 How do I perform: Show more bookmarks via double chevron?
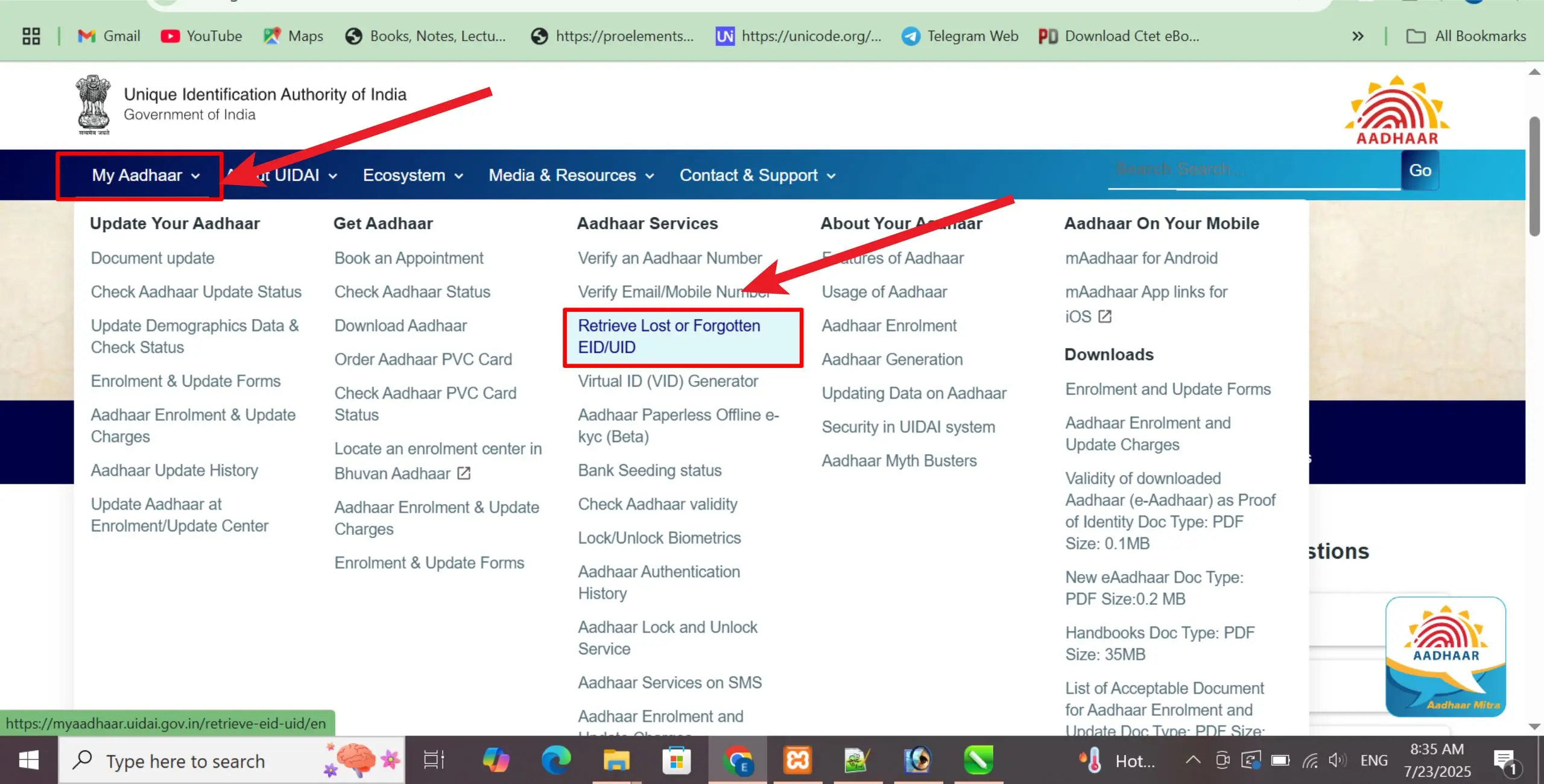pyautogui.click(x=1358, y=36)
